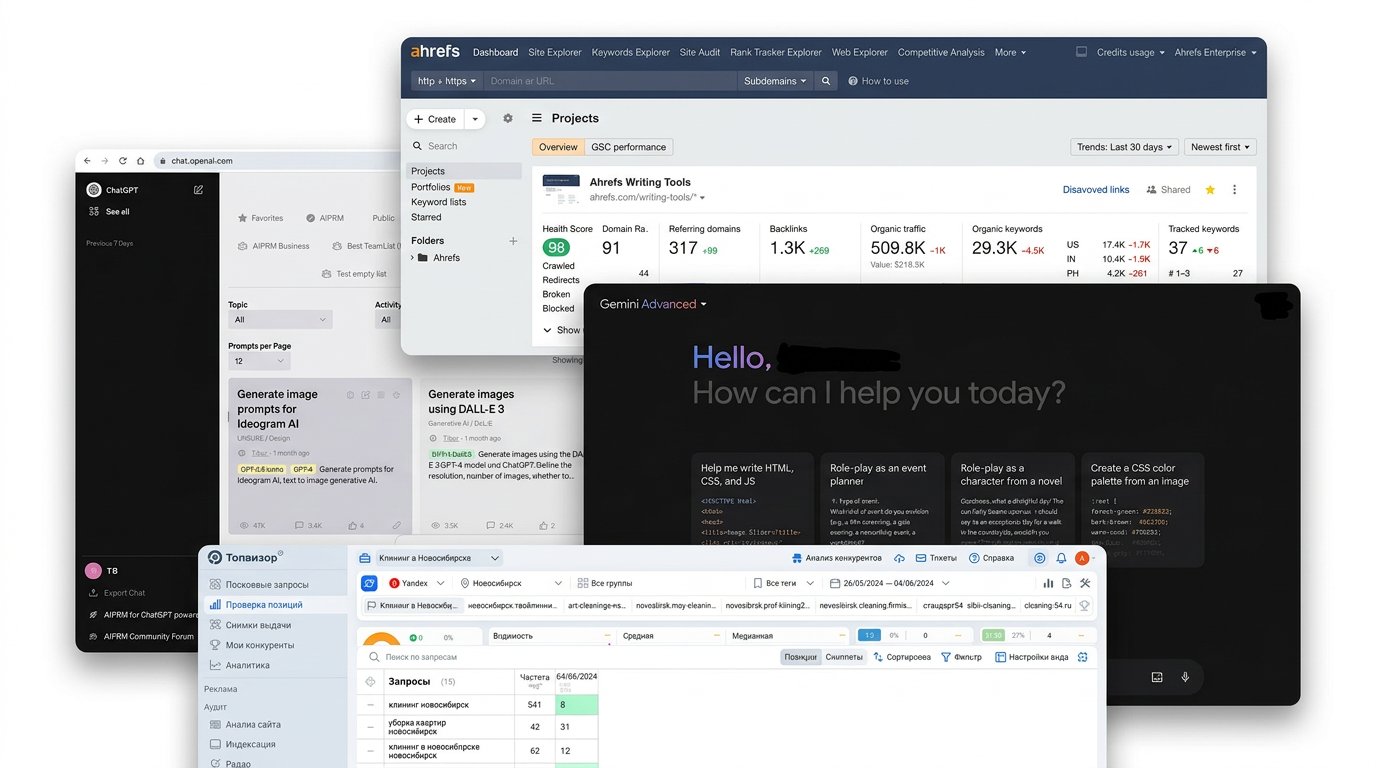Click the trophy icon at the end of the Topvisor competitor row

click(x=1084, y=605)
